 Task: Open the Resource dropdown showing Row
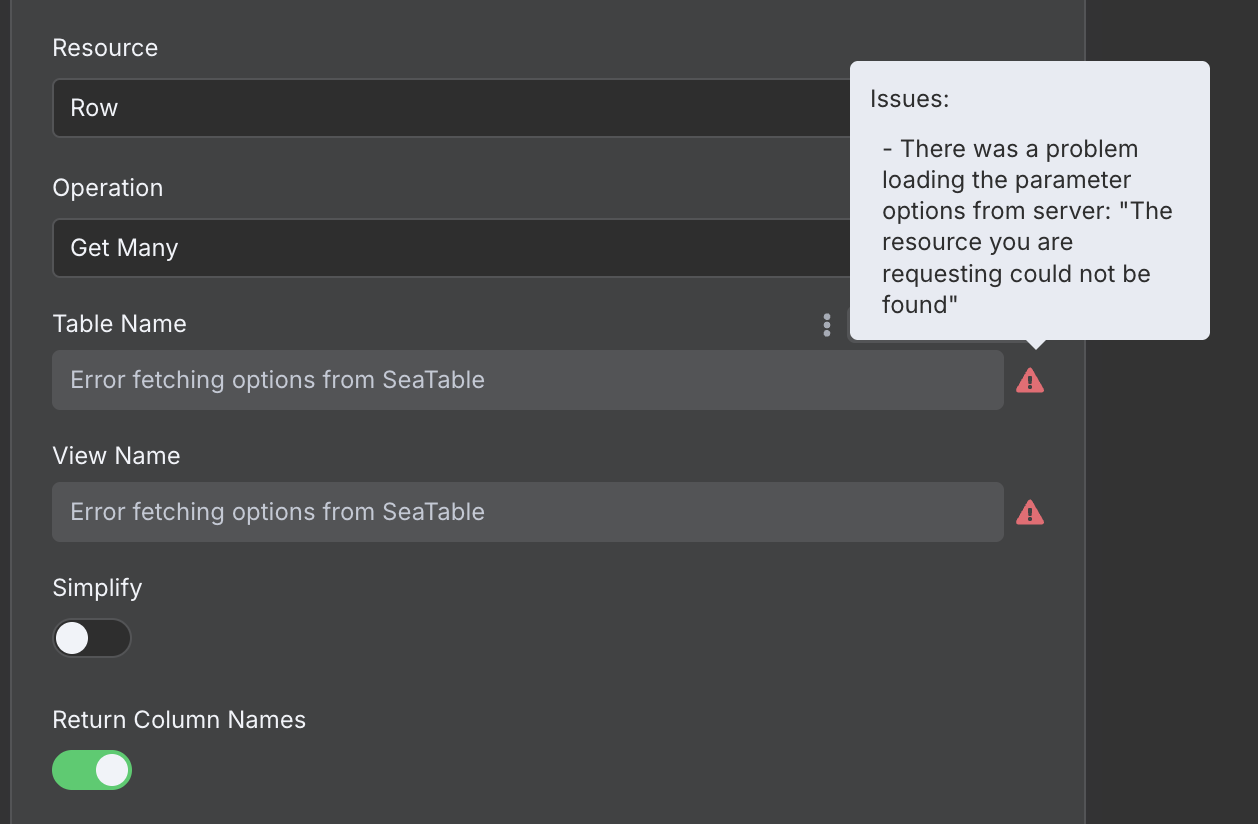[452, 108]
